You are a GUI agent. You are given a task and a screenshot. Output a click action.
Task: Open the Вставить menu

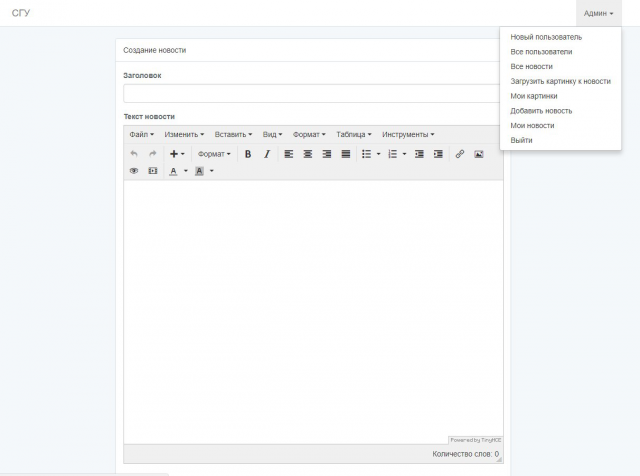[233, 134]
